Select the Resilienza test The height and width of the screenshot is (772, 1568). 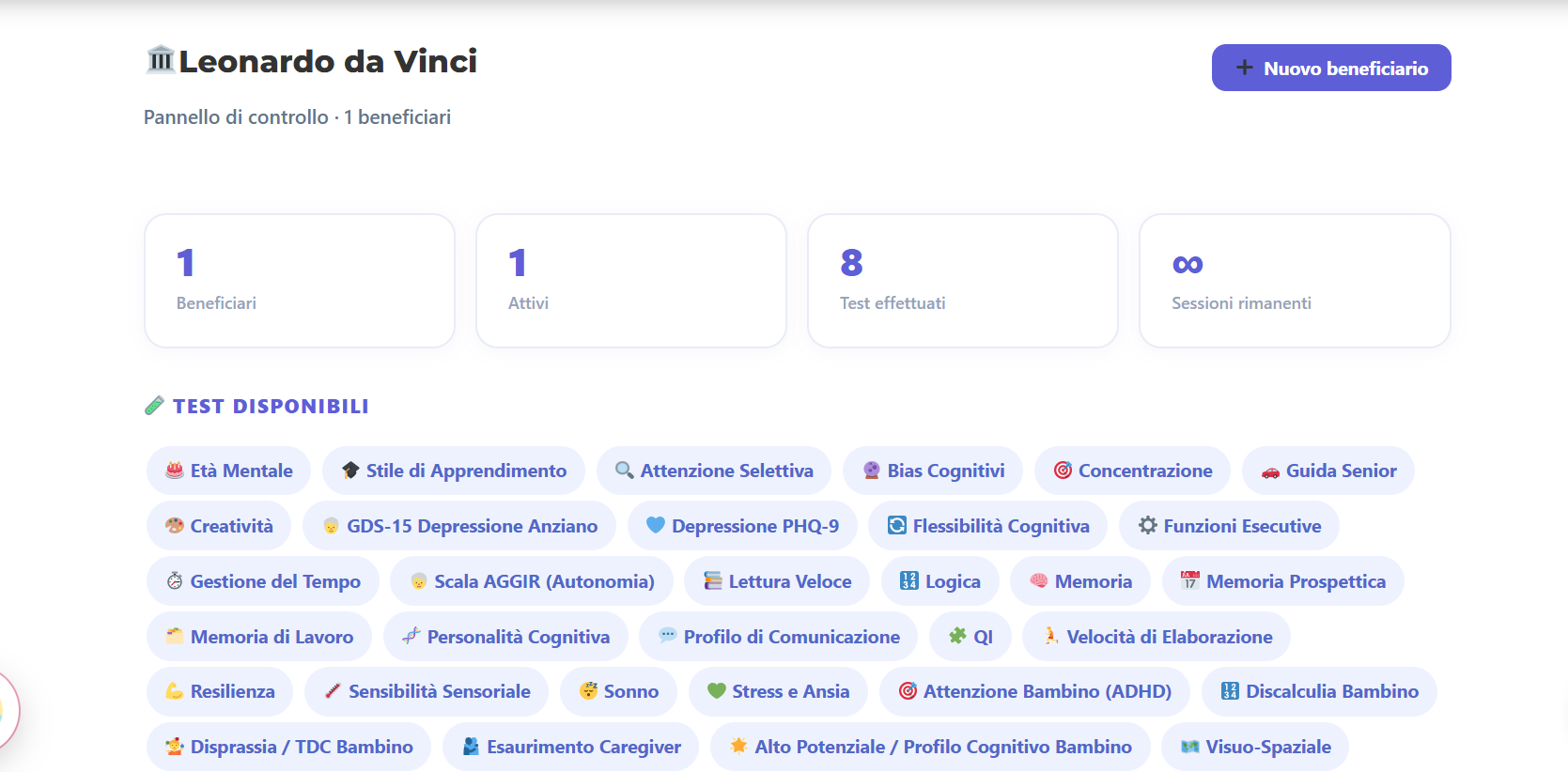pyautogui.click(x=220, y=691)
